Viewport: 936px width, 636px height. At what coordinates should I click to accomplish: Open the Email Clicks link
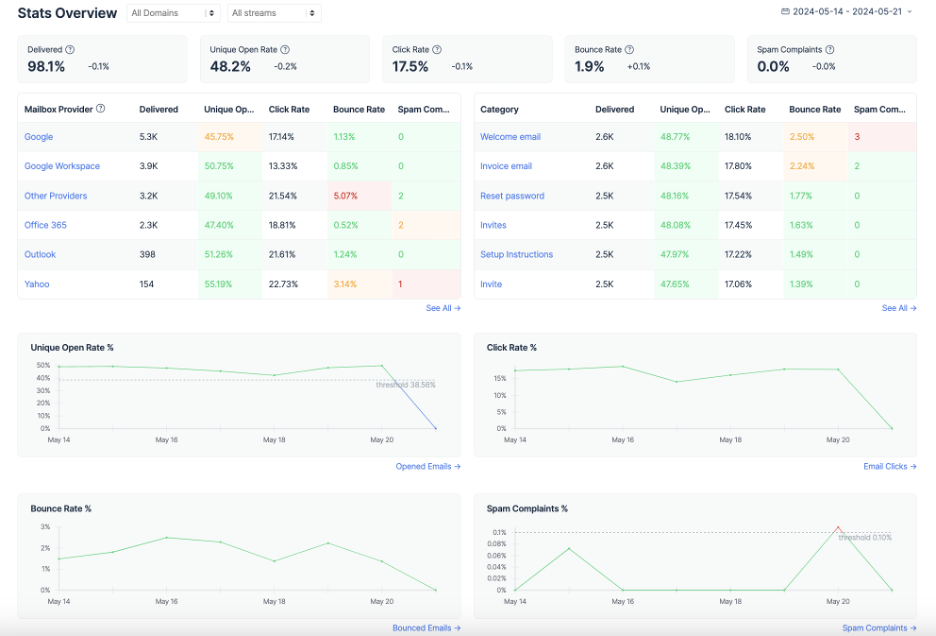892,466
